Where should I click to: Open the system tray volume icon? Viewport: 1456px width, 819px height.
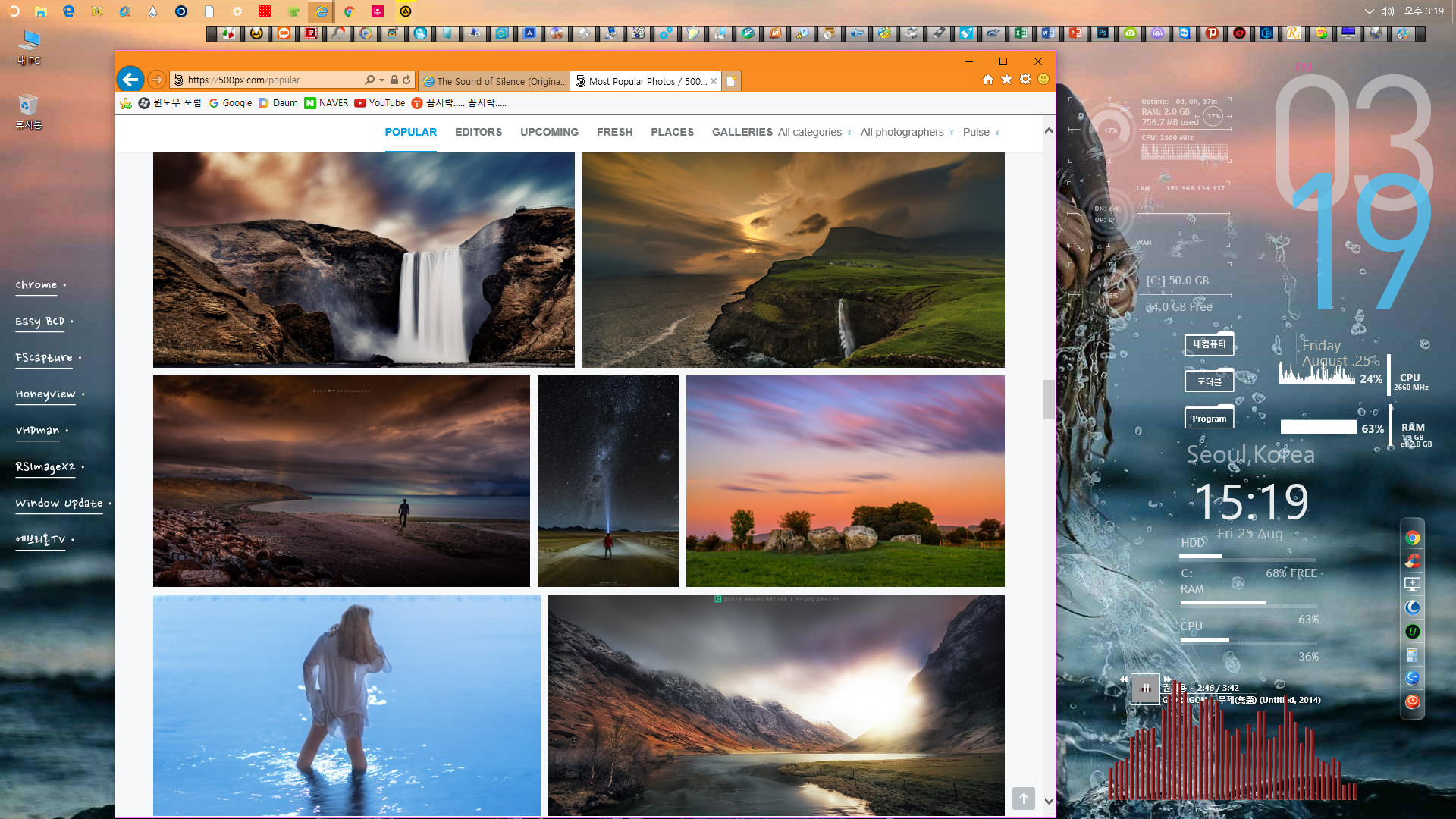point(1388,11)
